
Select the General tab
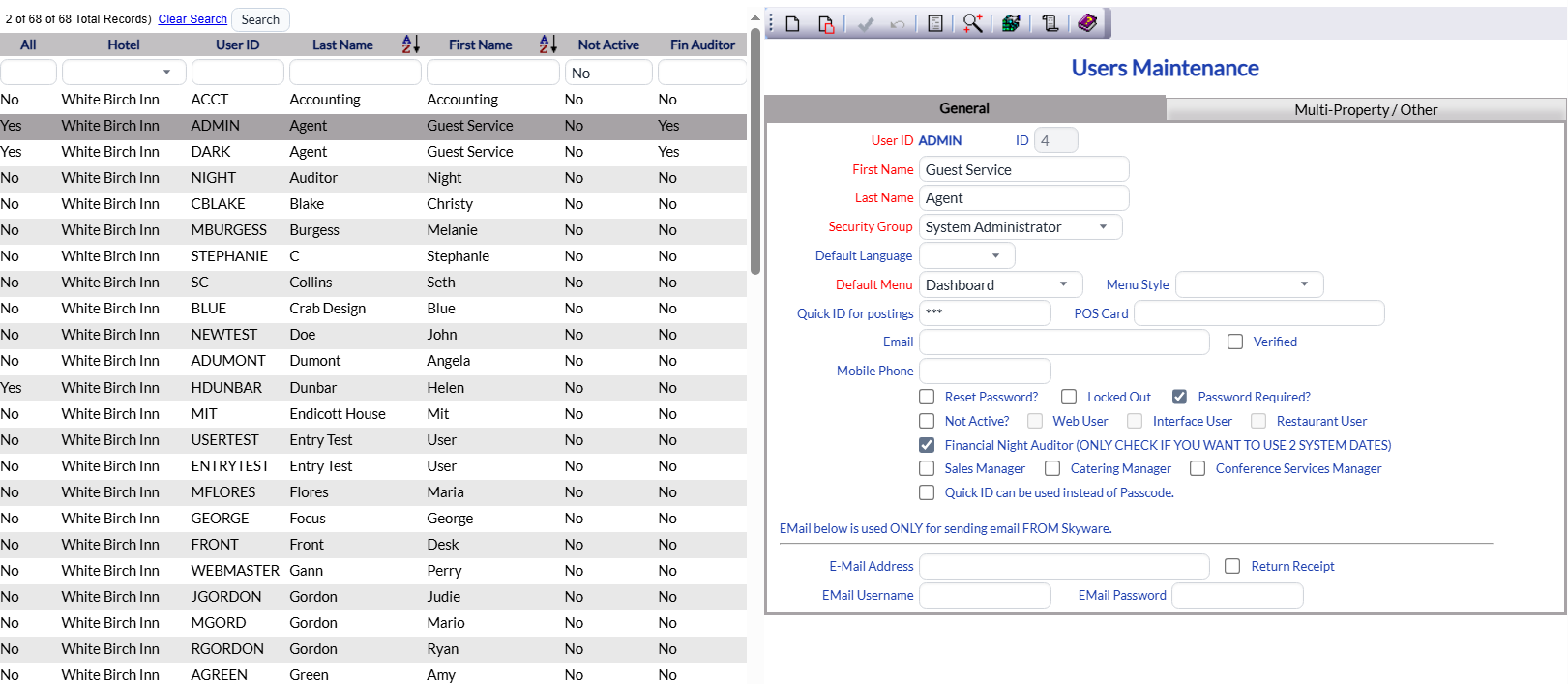tap(964, 108)
